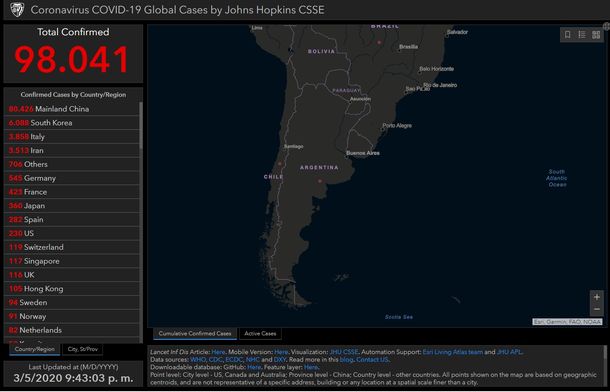Image resolution: width=610 pixels, height=392 pixels.
Task: Select Germany in the country list
Action: (x=71, y=178)
